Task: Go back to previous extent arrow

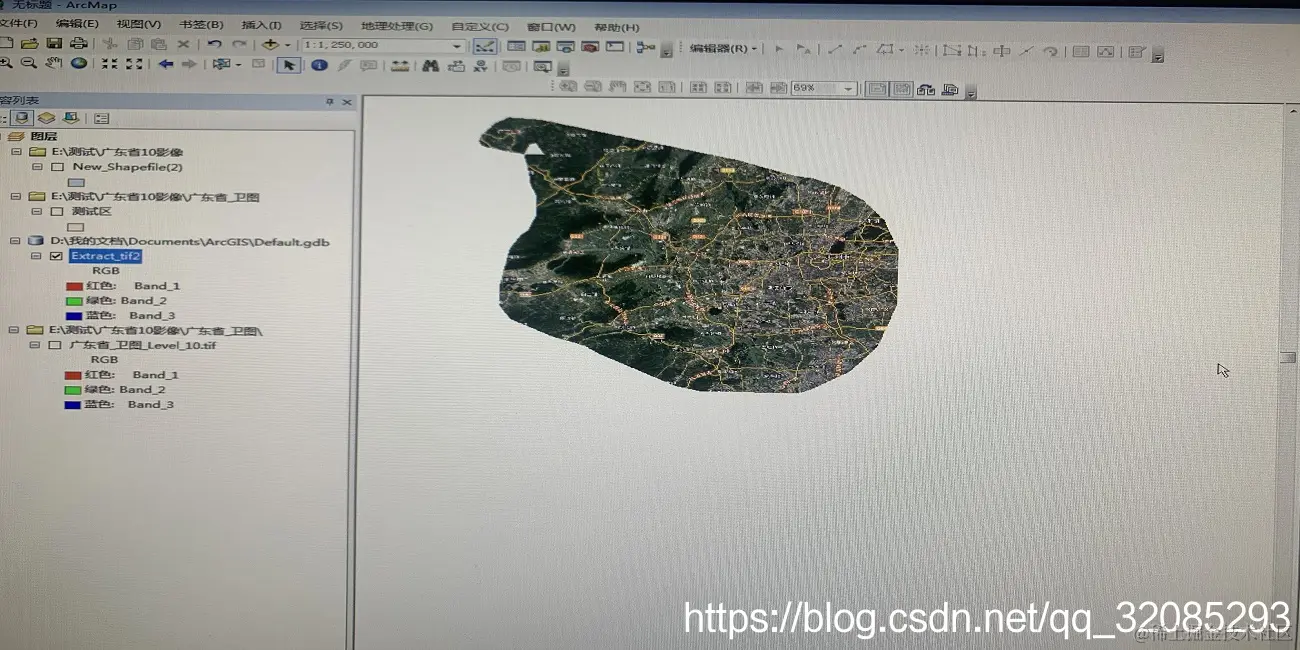Action: click(x=166, y=64)
